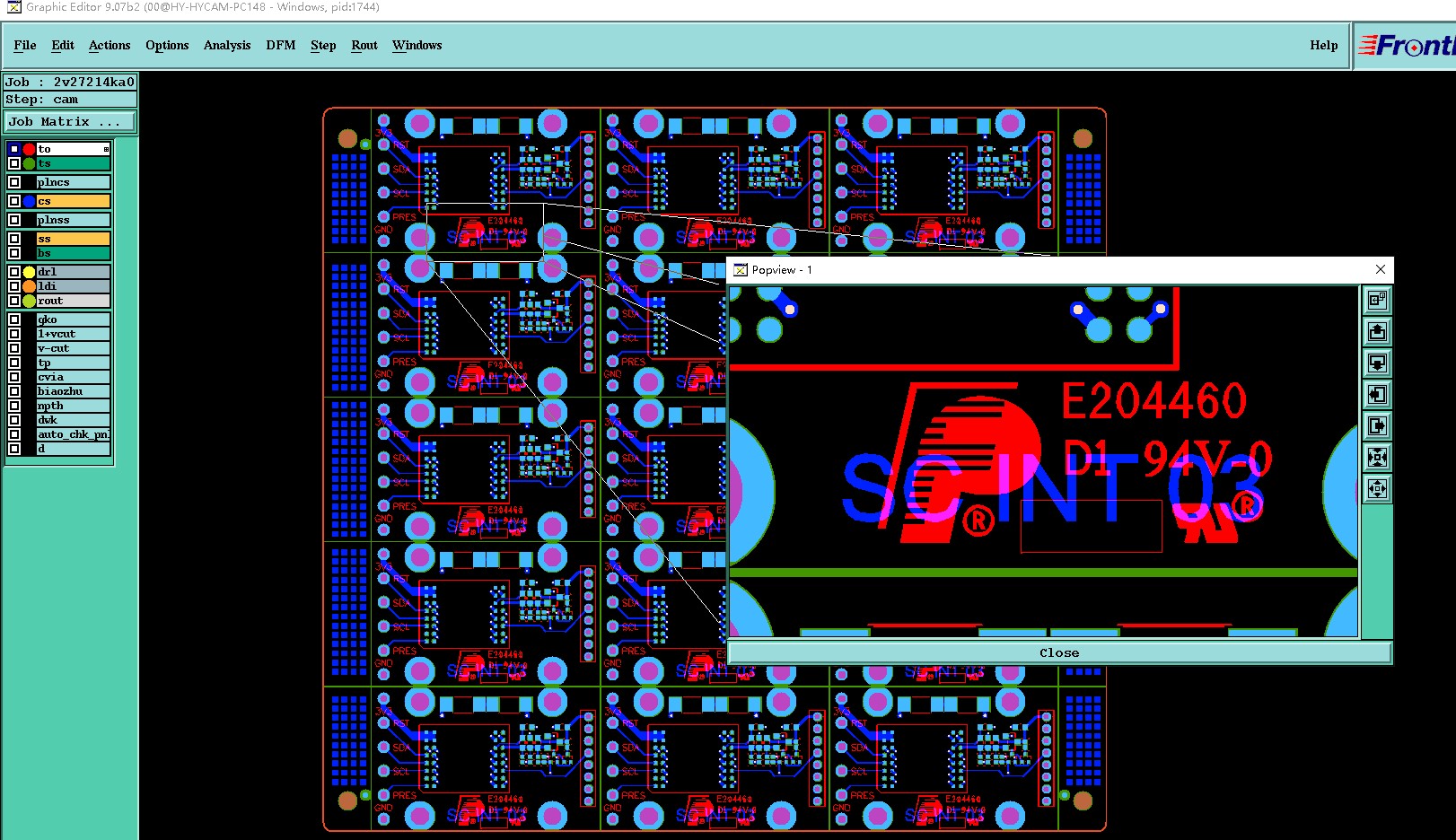Open the Step menu
The image size is (1456, 840).
[x=323, y=45]
